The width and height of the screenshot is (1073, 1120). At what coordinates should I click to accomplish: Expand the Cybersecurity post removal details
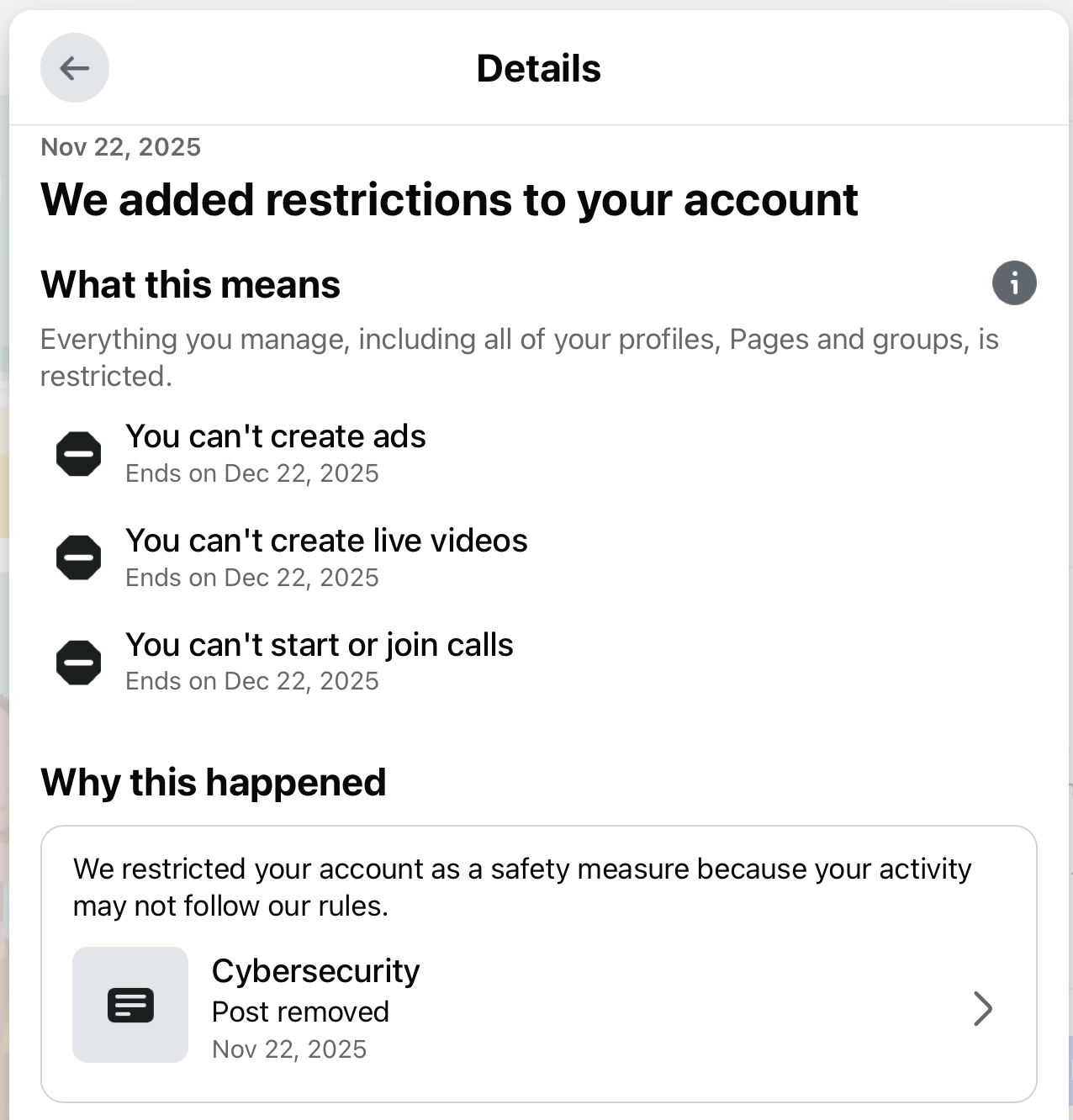(538, 1006)
